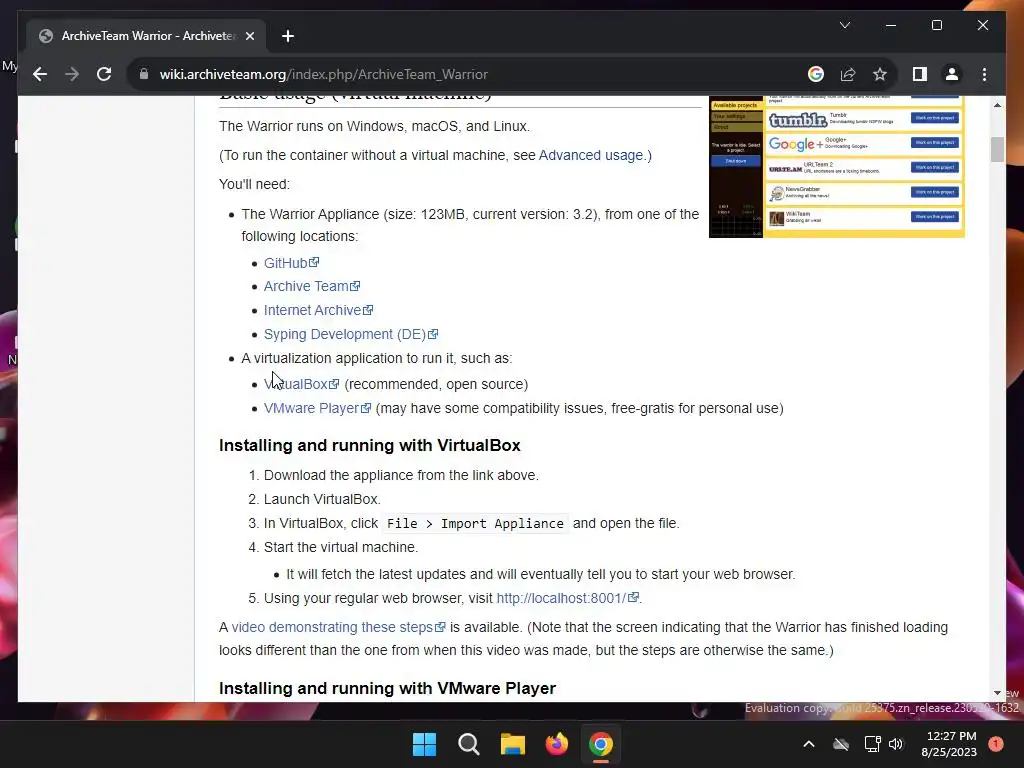Click the address bar URL

[x=323, y=74]
